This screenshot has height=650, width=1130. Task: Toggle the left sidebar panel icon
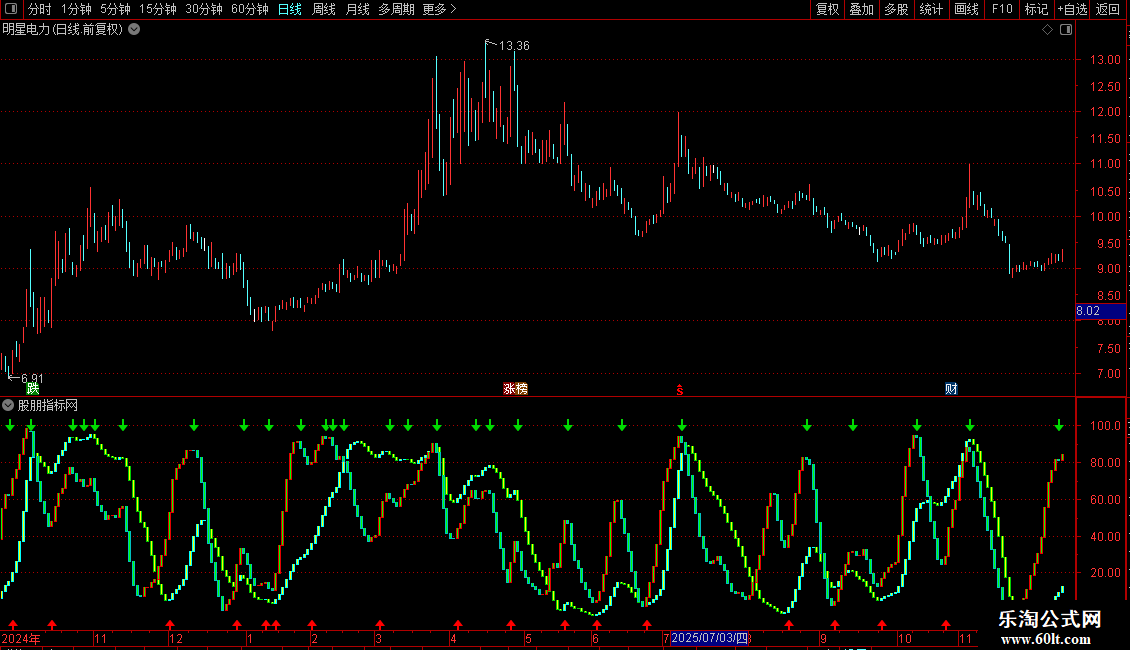11,9
